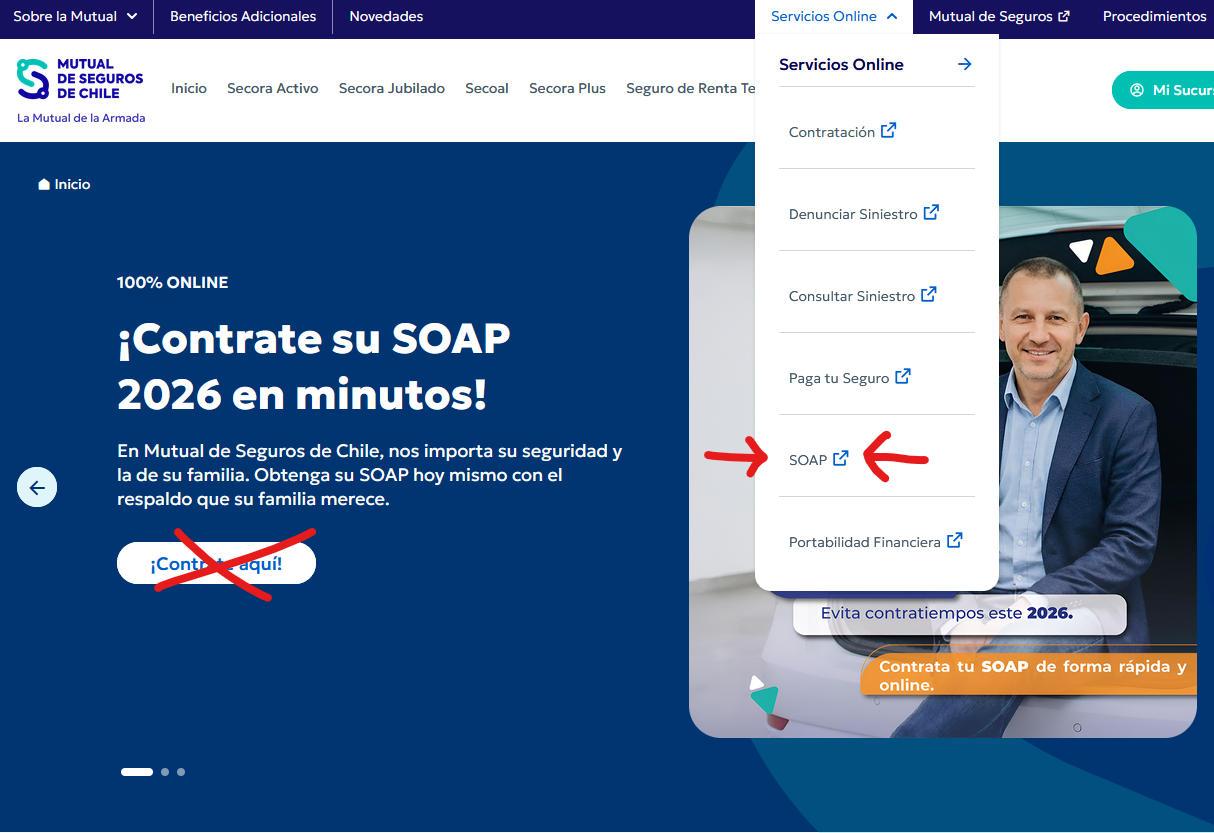Open Beneficios Adicionales in the top bar
The height and width of the screenshot is (833, 1214).
point(243,17)
